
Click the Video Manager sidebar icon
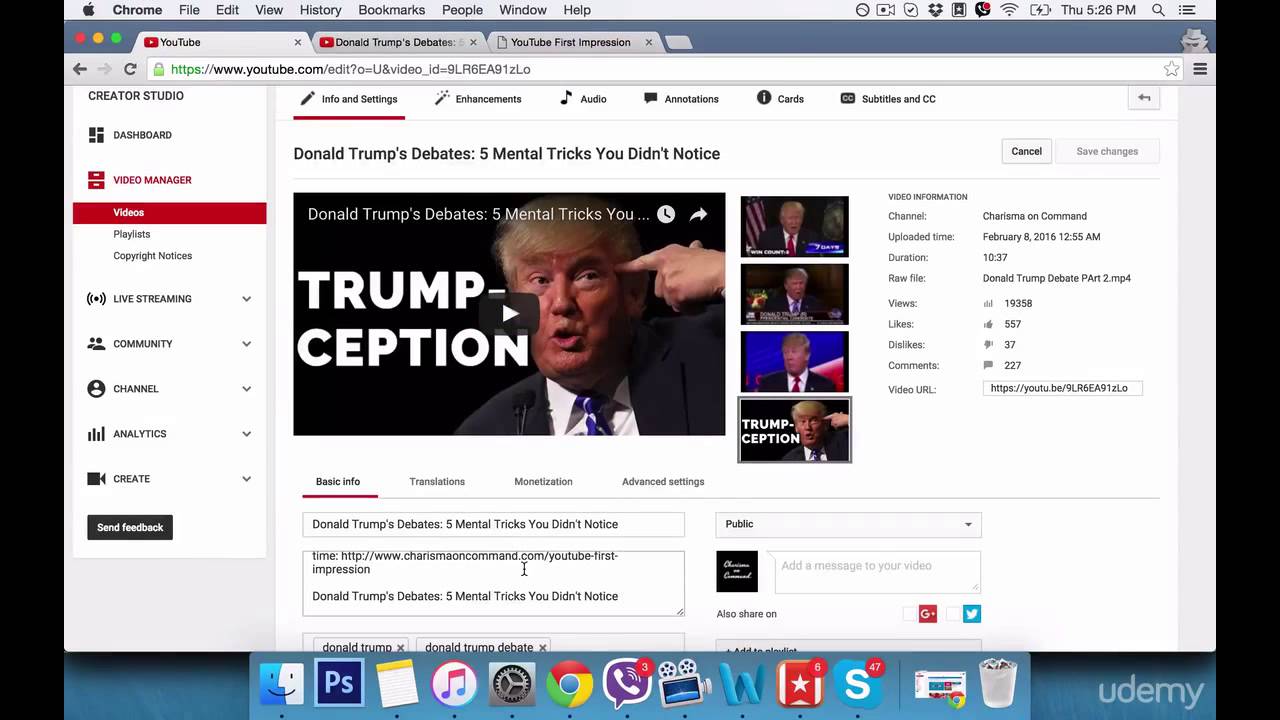click(x=96, y=180)
